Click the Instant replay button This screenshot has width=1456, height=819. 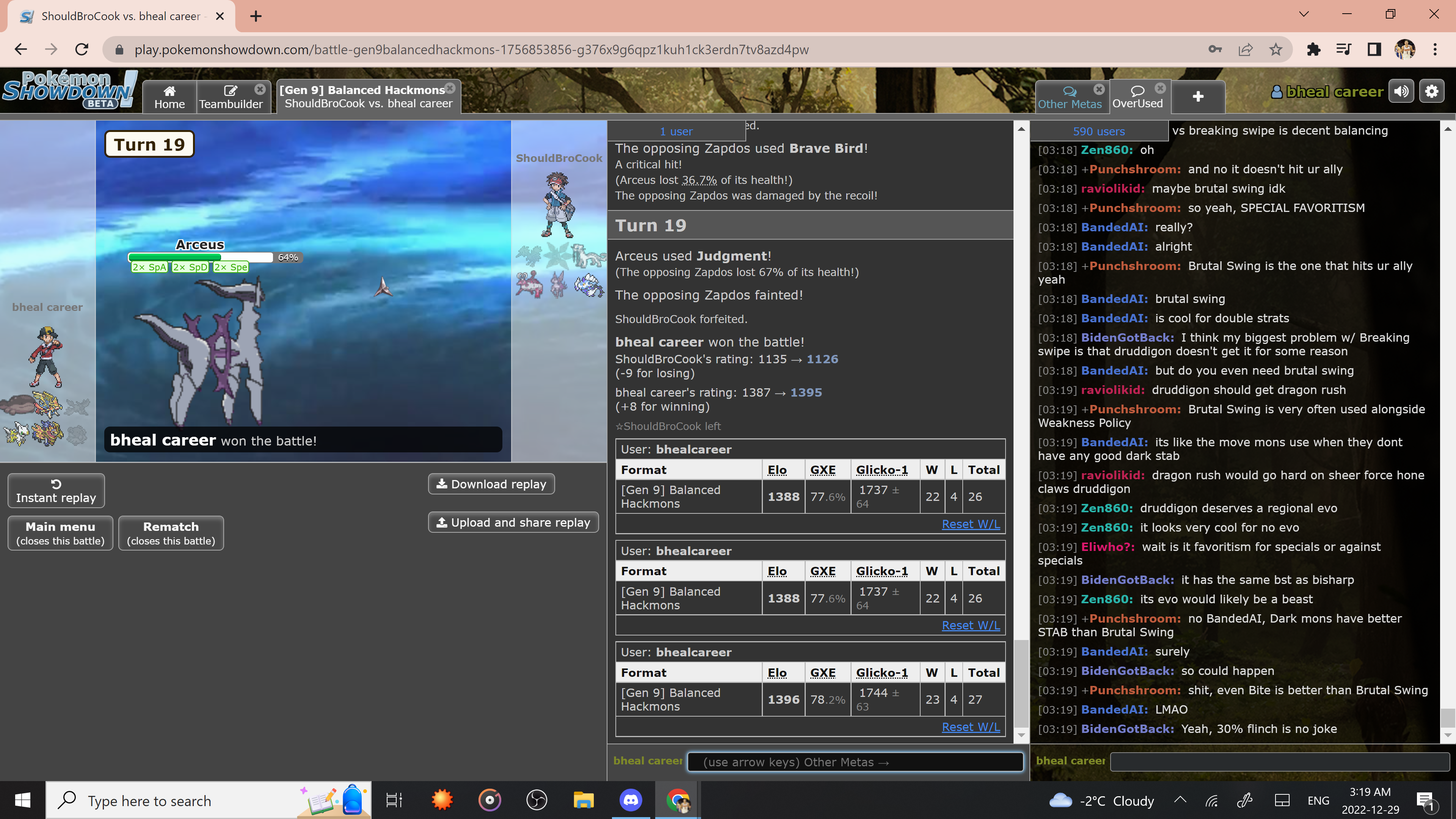56,491
